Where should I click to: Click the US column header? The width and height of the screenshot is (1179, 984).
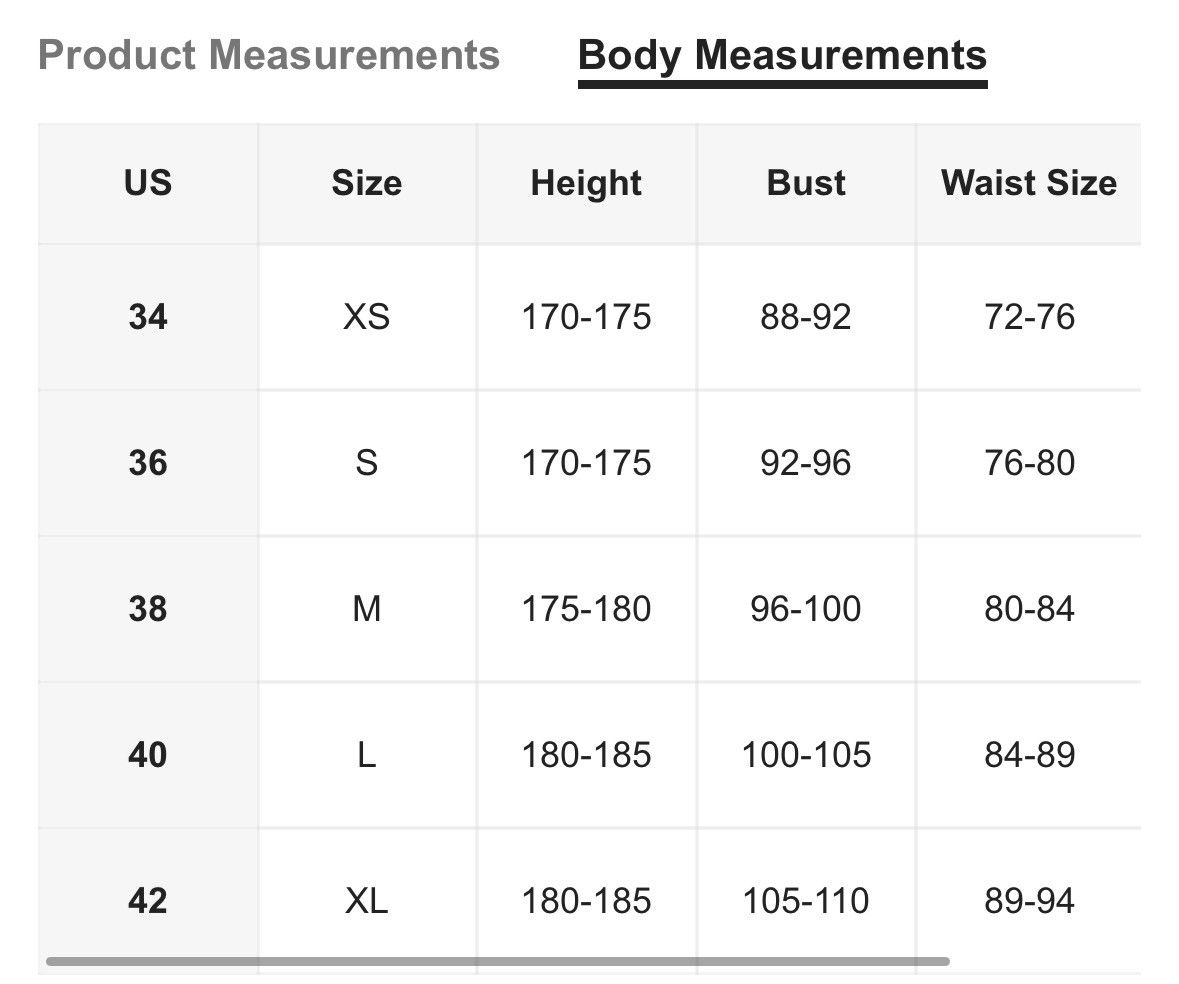148,183
